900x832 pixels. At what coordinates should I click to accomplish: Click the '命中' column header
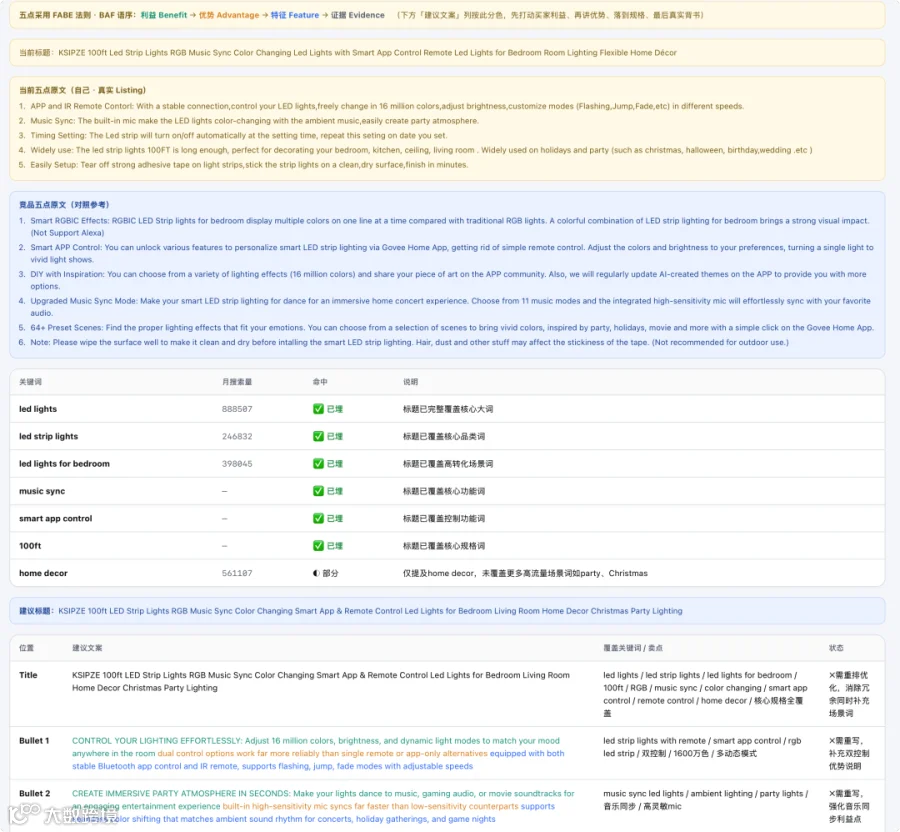320,382
